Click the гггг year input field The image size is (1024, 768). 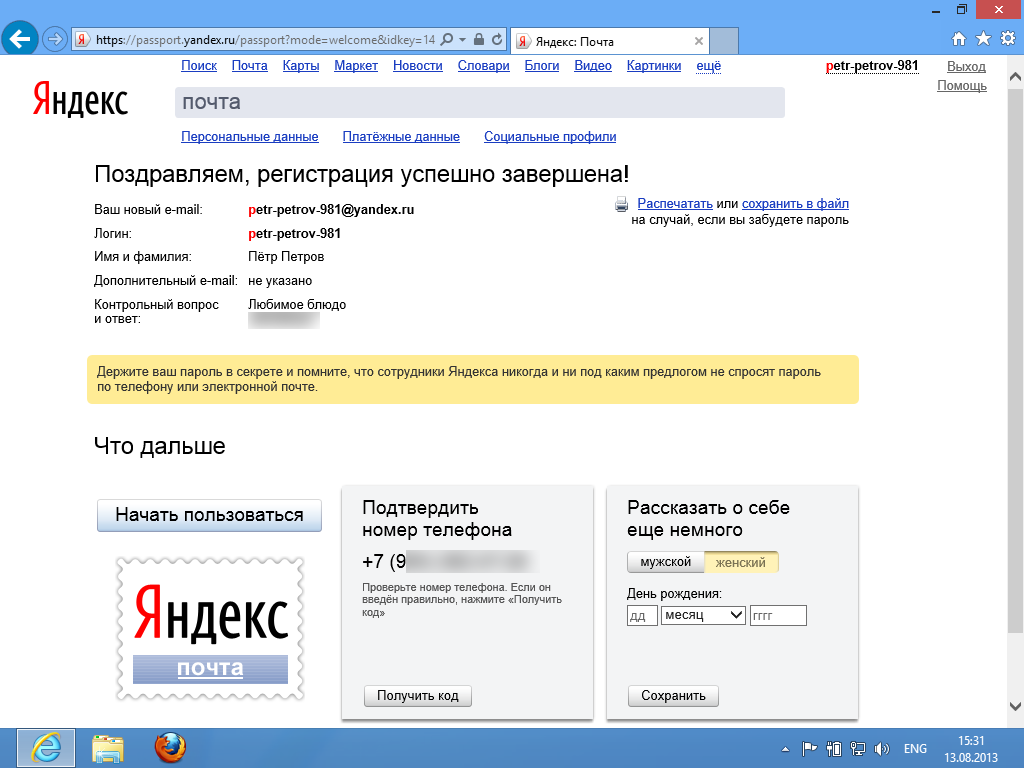coord(778,615)
